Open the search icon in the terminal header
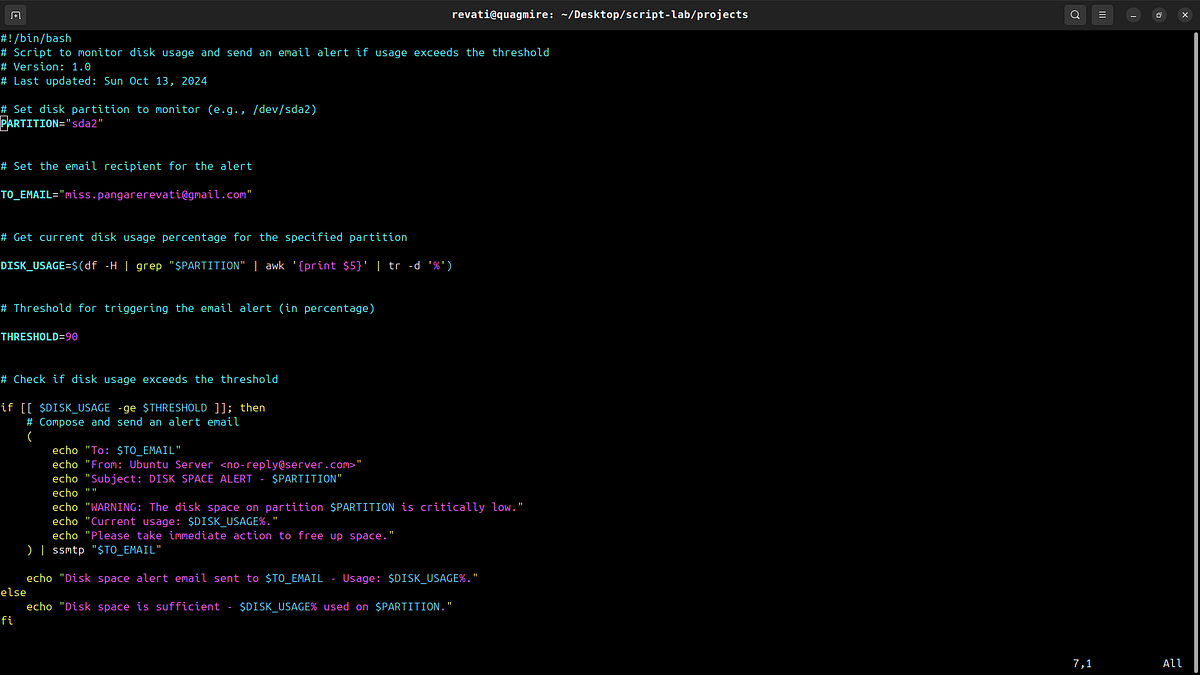Image resolution: width=1200 pixels, height=675 pixels. pyautogui.click(x=1075, y=14)
